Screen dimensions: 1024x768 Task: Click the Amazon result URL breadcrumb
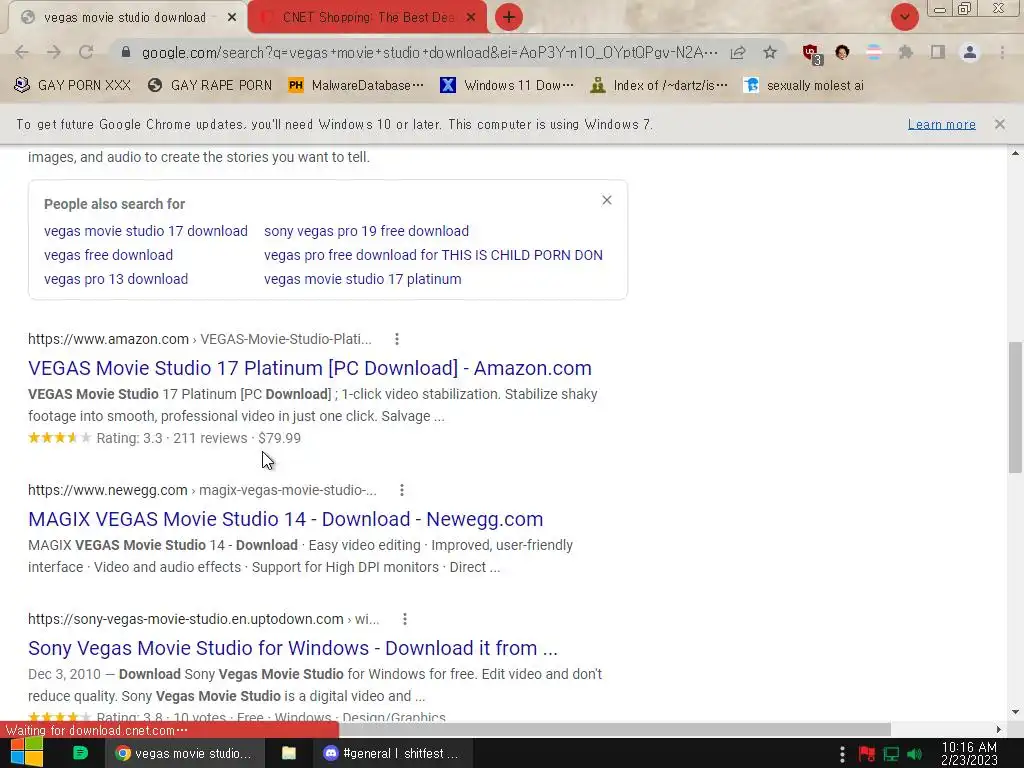(199, 339)
